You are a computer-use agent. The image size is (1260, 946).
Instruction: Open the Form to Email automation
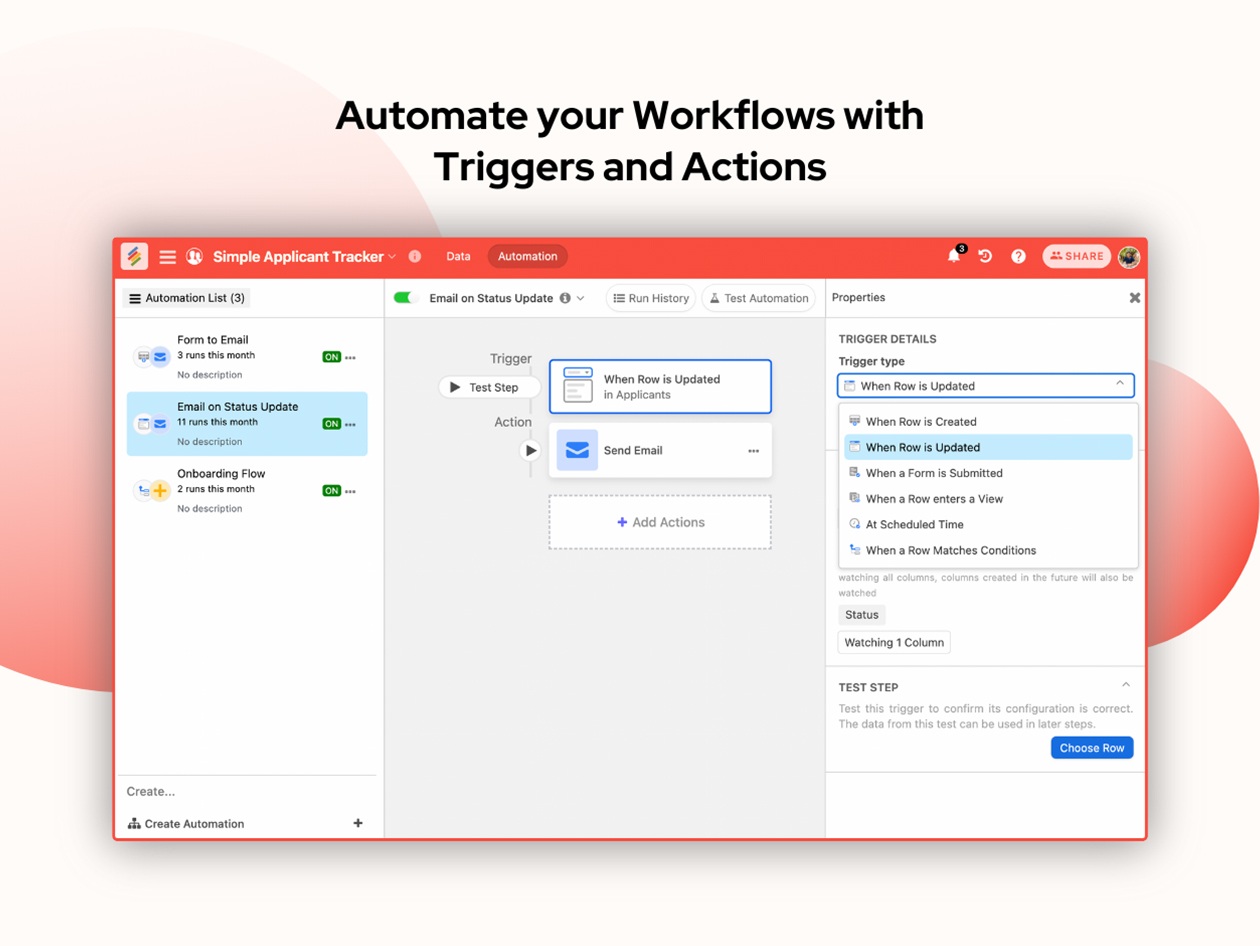click(247, 356)
